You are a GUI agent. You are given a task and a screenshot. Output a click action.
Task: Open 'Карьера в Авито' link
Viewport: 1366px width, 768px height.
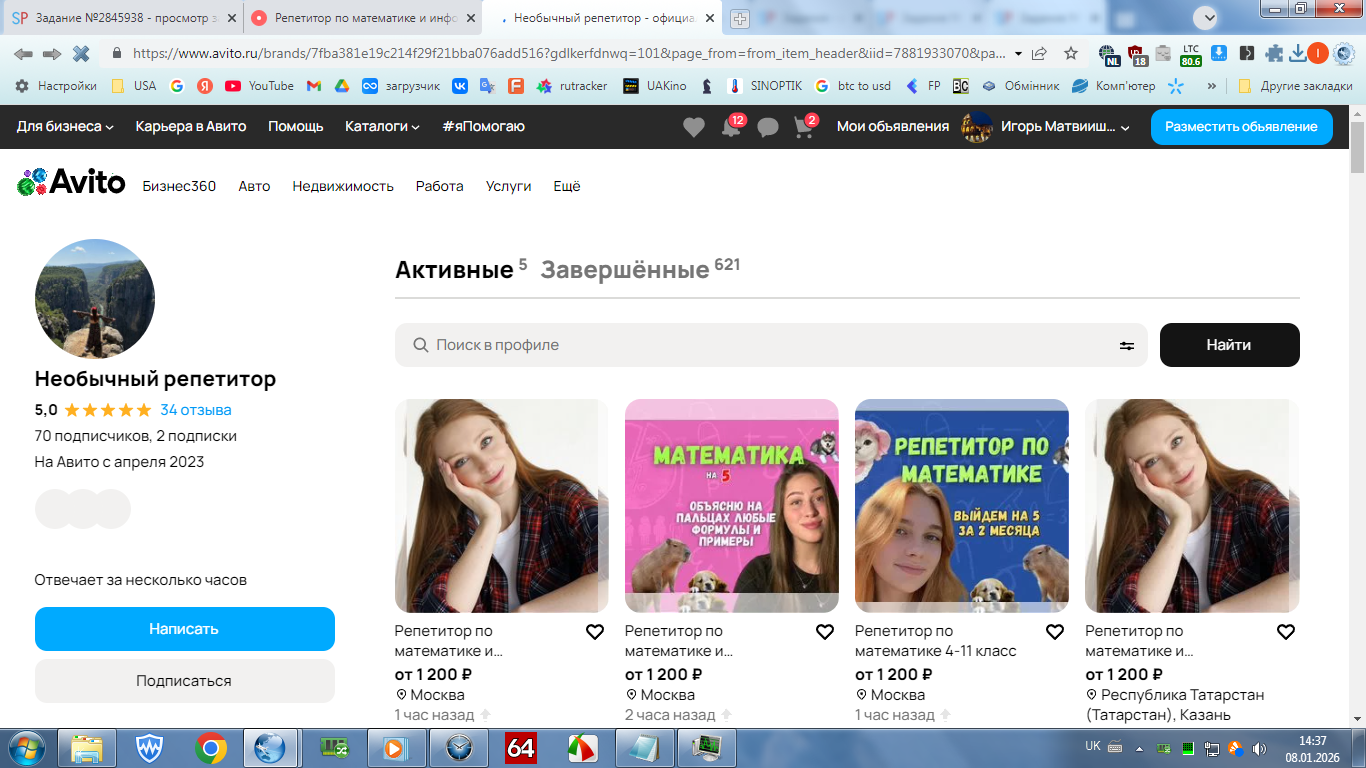191,127
